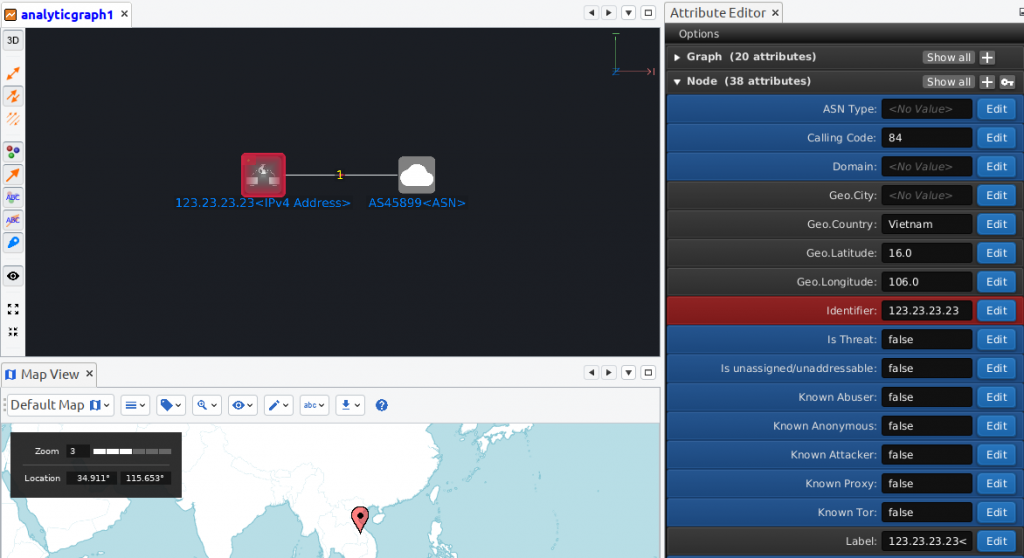This screenshot has width=1024, height=558.
Task: Collapse the Node attributes section
Action: click(x=677, y=82)
